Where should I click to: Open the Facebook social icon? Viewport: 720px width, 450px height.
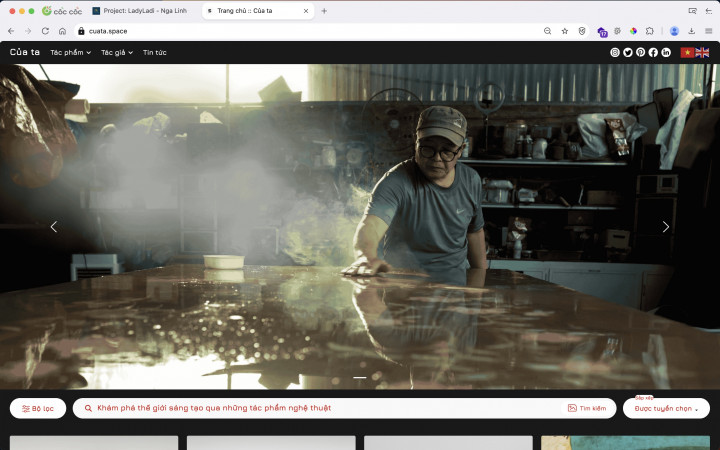pyautogui.click(x=653, y=52)
